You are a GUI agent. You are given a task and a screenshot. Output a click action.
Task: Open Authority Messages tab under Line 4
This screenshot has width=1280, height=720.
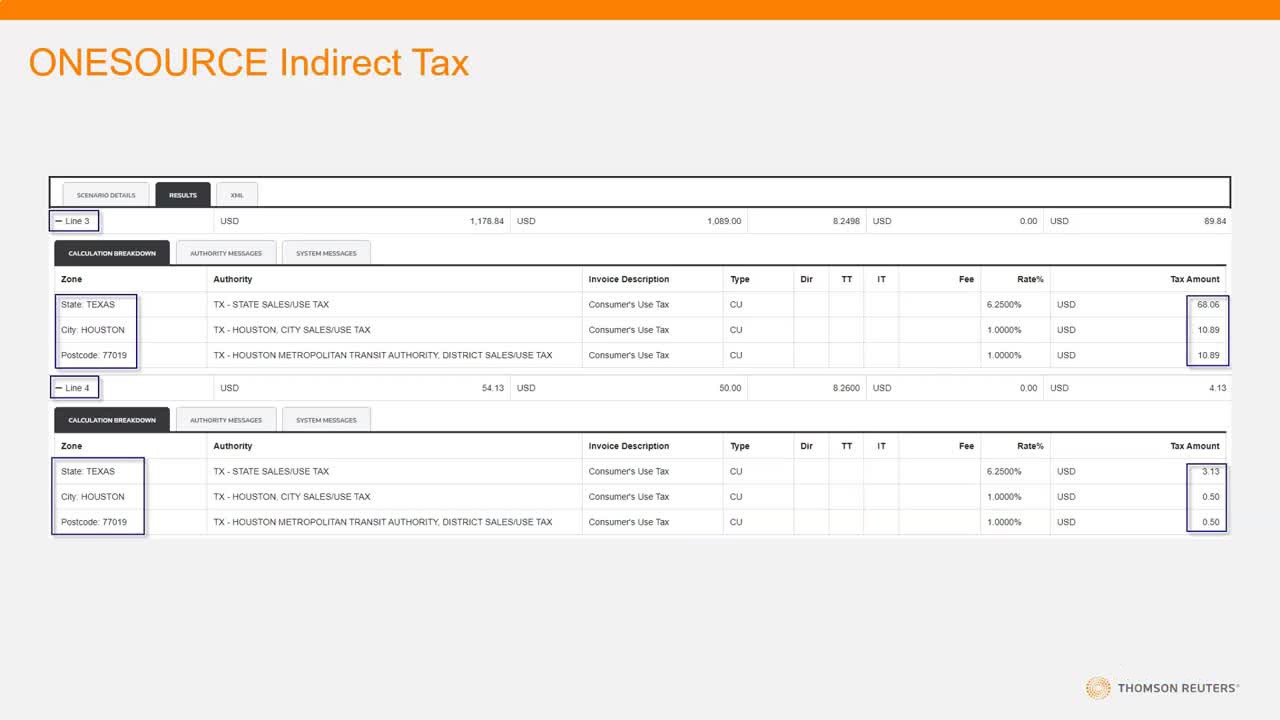point(226,421)
